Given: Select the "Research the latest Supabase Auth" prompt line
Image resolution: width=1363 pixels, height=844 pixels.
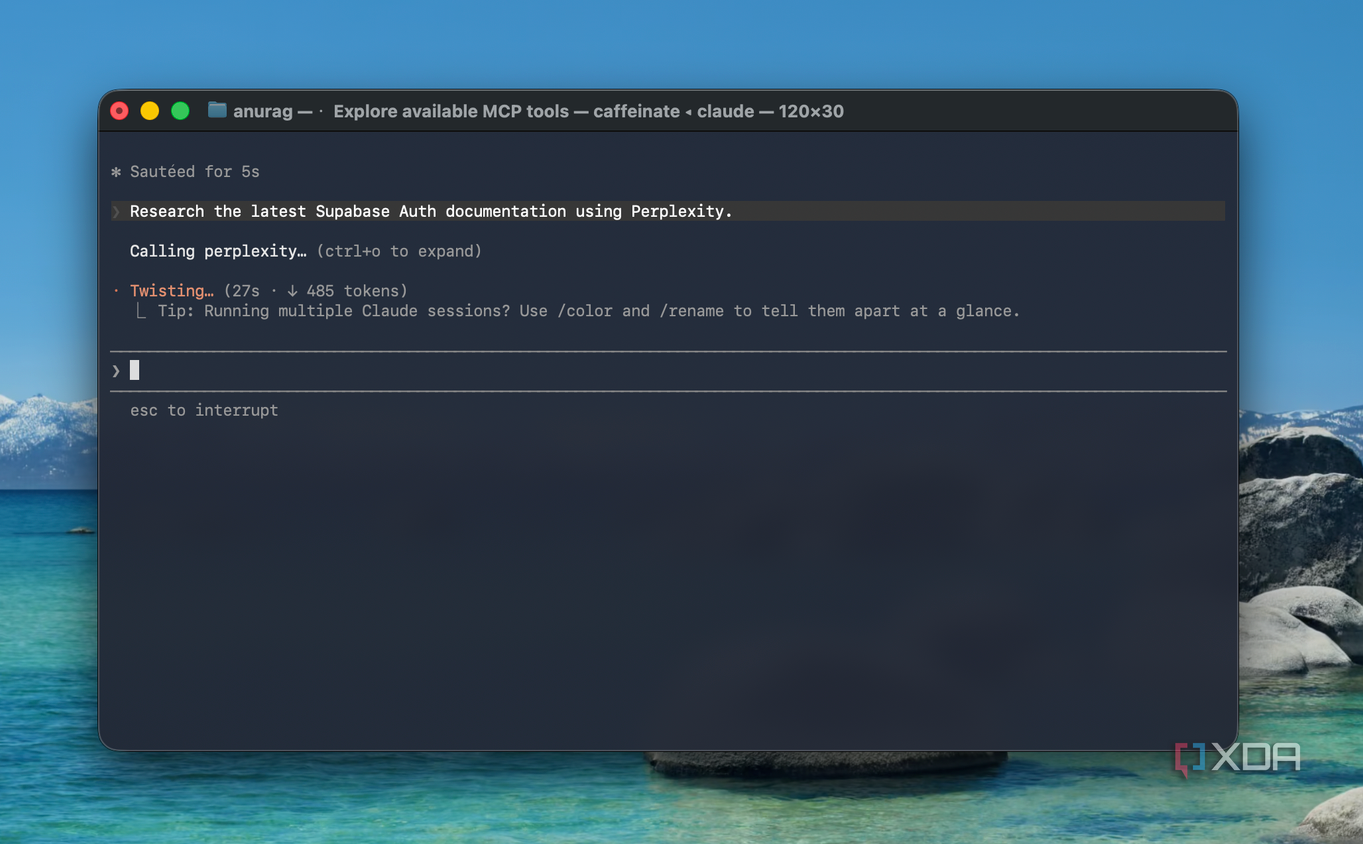Looking at the screenshot, I should pyautogui.click(x=668, y=211).
